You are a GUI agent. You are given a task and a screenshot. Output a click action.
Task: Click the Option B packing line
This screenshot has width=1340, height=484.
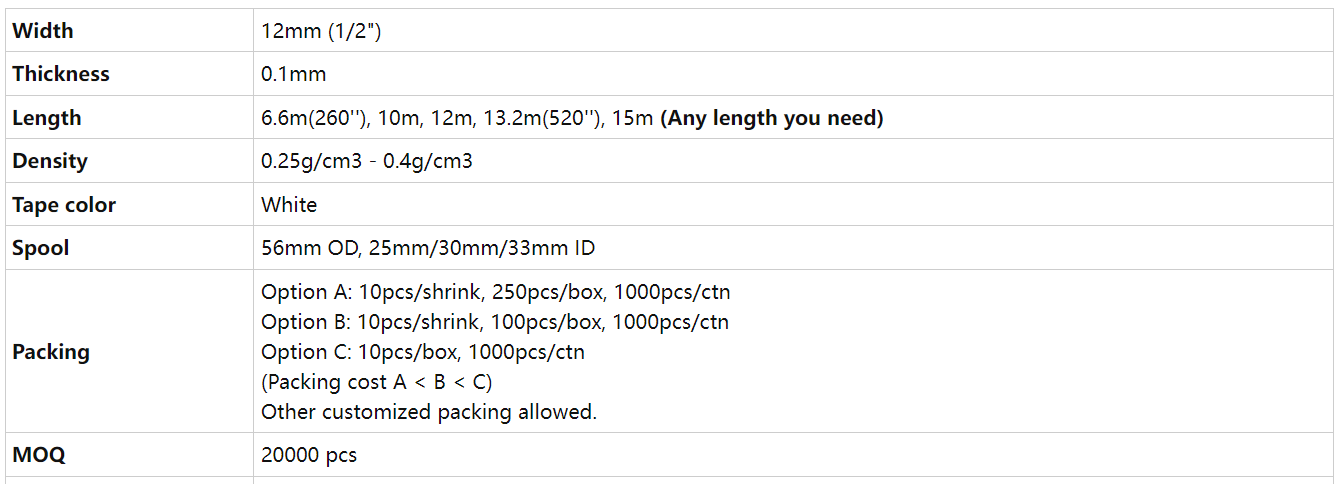click(495, 322)
